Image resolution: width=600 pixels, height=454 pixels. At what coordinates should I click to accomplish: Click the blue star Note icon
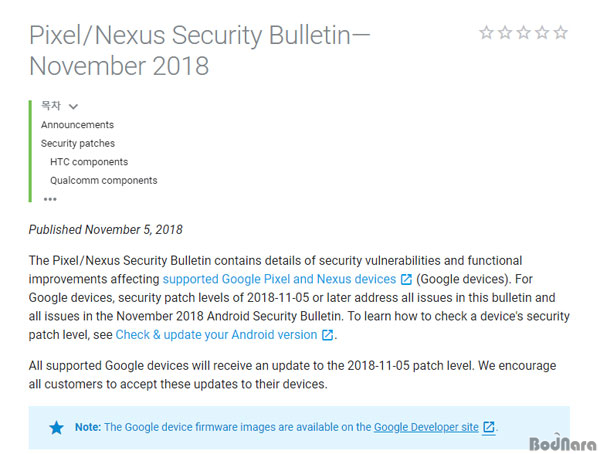click(x=57, y=427)
